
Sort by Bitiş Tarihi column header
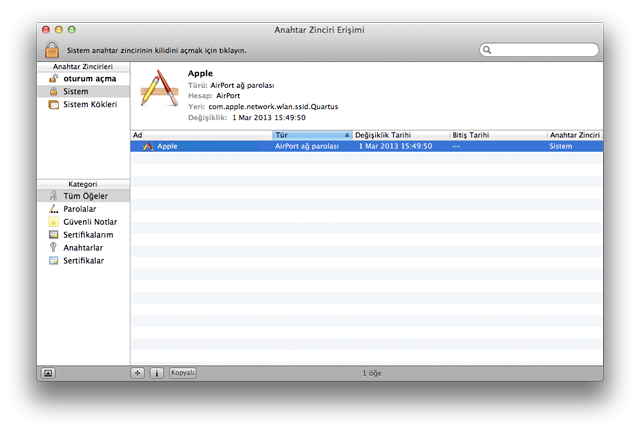(498, 135)
